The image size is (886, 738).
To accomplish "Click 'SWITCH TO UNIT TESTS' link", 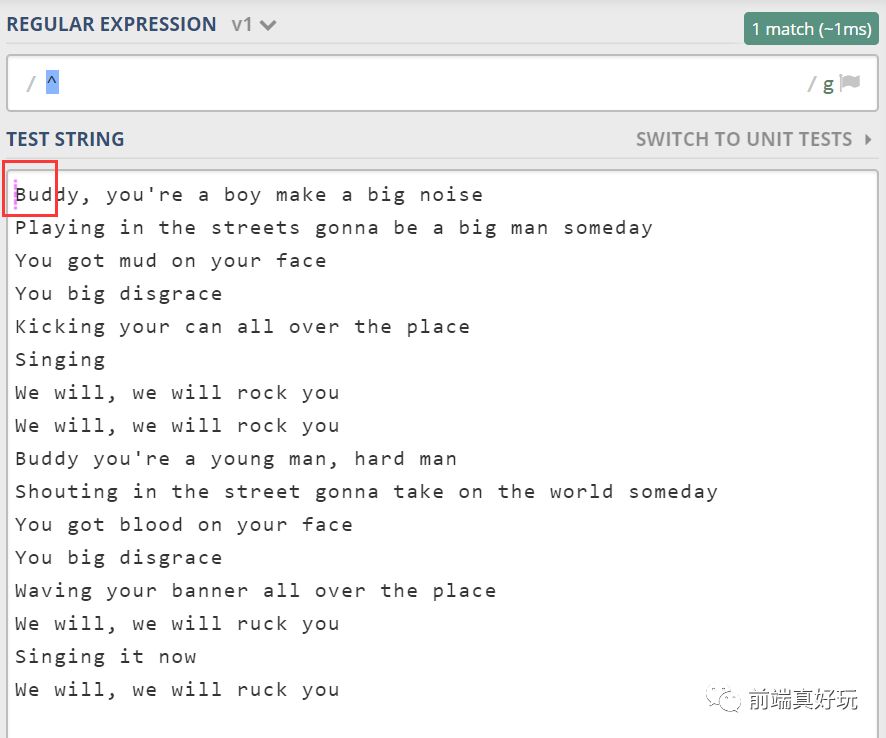I will [x=744, y=139].
